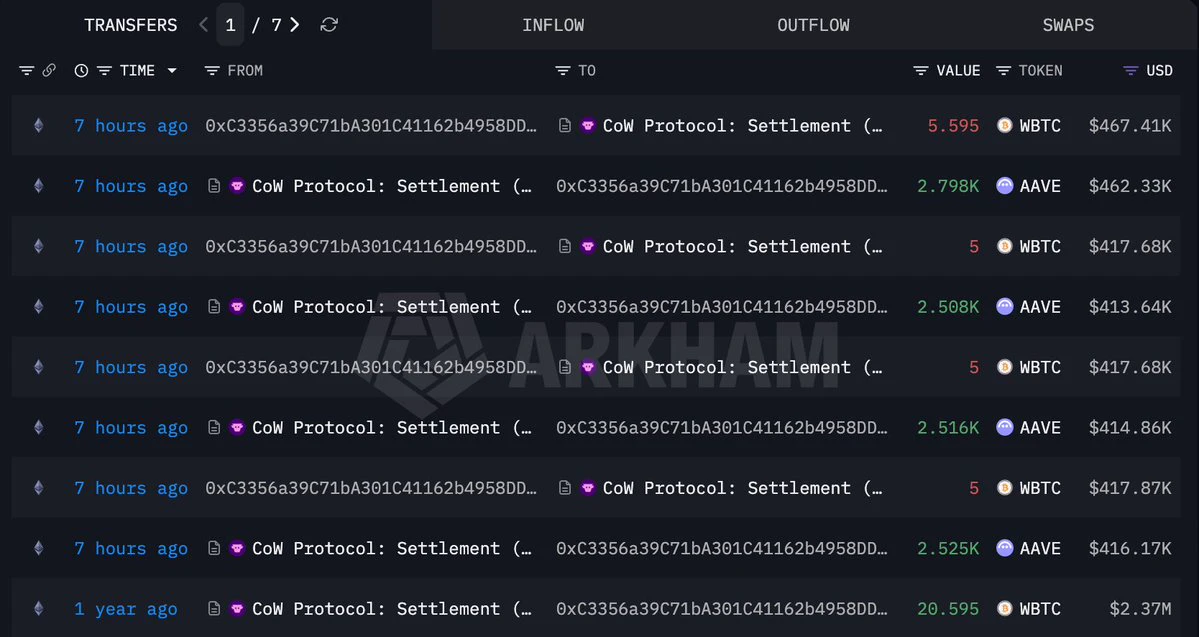
Task: Click Ethereum icon in the $462.33K row
Action: (38, 186)
